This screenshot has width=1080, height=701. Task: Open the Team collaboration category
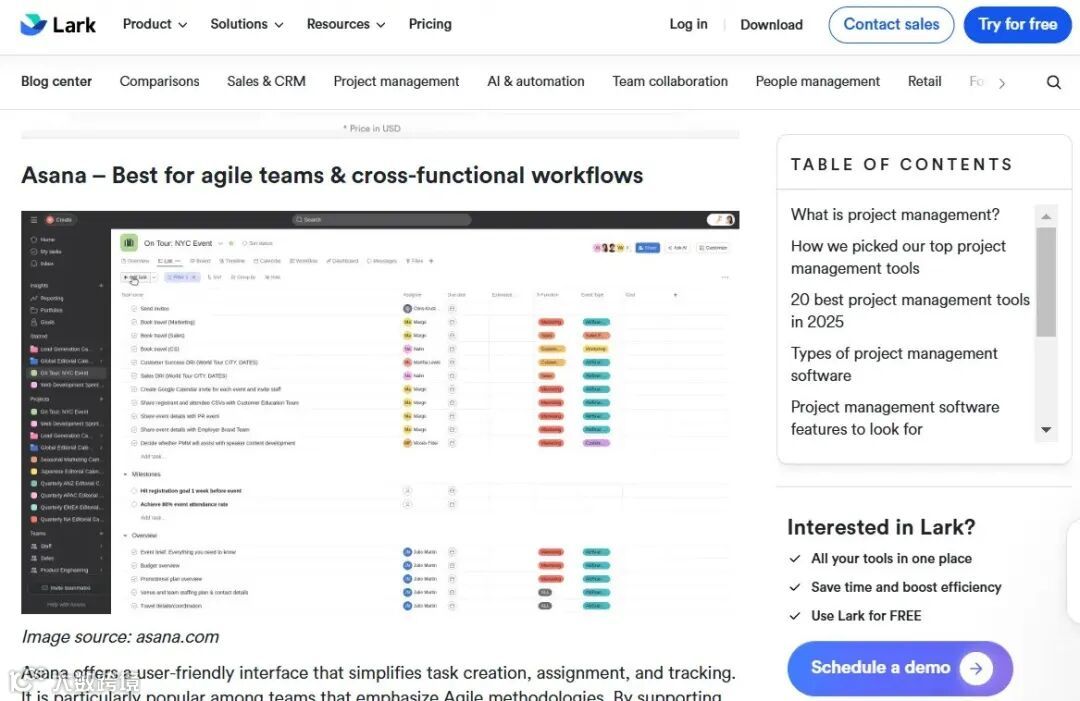pos(670,81)
